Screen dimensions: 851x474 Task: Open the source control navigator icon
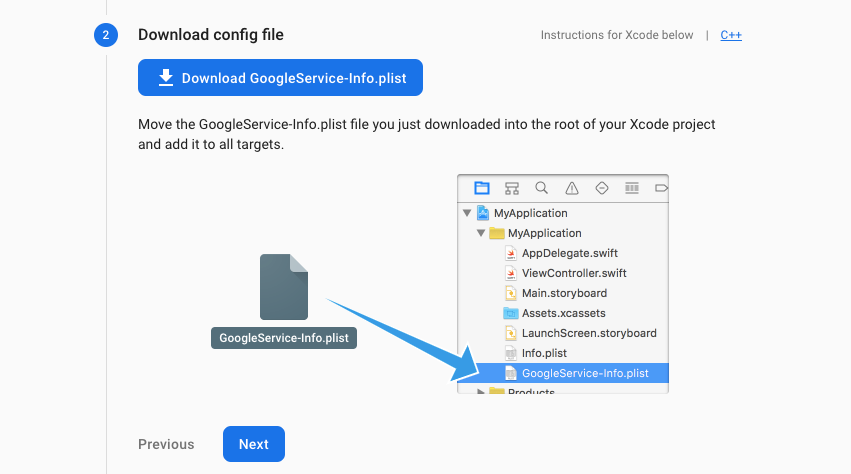[512, 188]
